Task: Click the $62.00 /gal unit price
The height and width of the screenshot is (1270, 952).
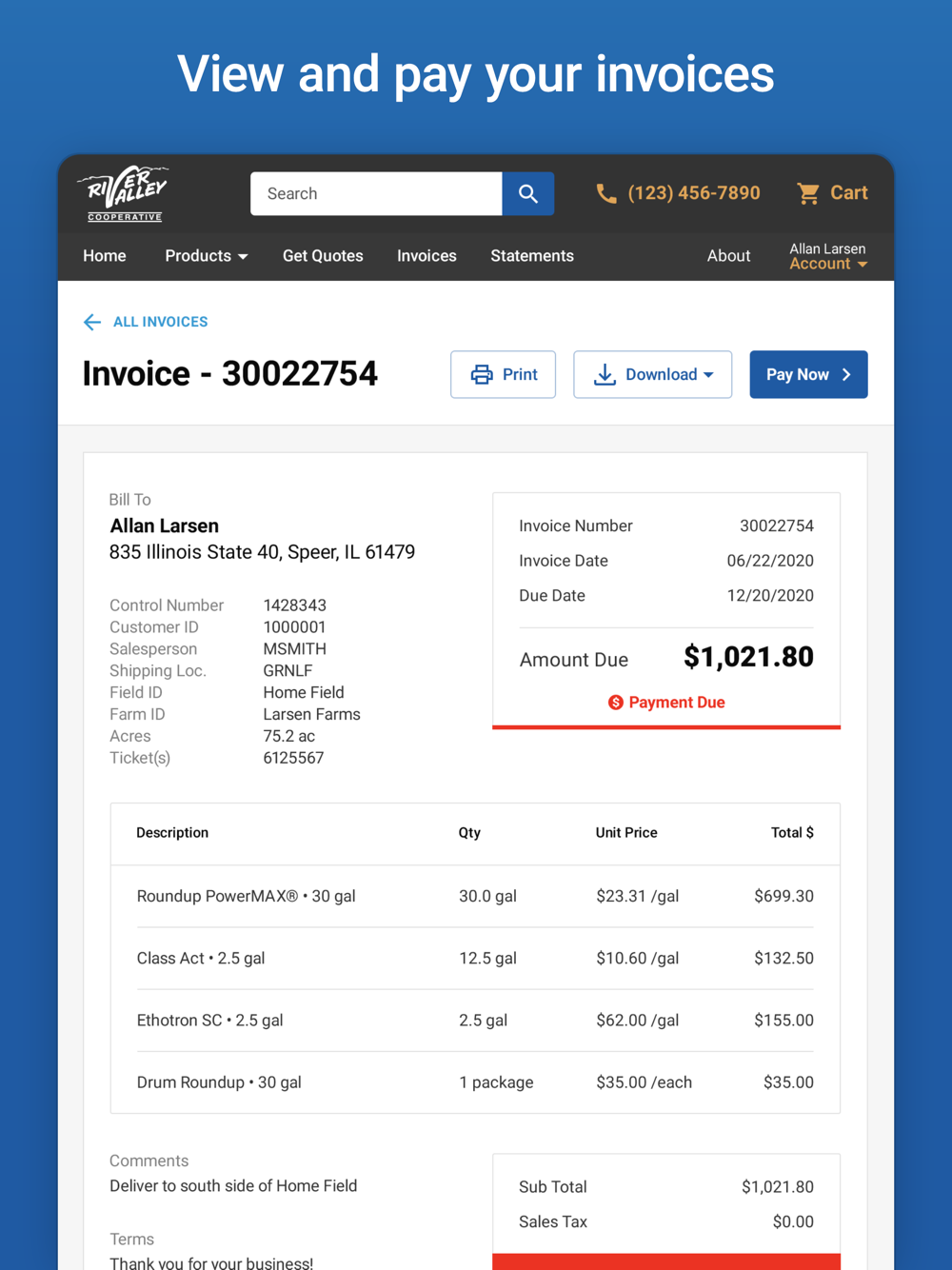Action: (637, 1021)
